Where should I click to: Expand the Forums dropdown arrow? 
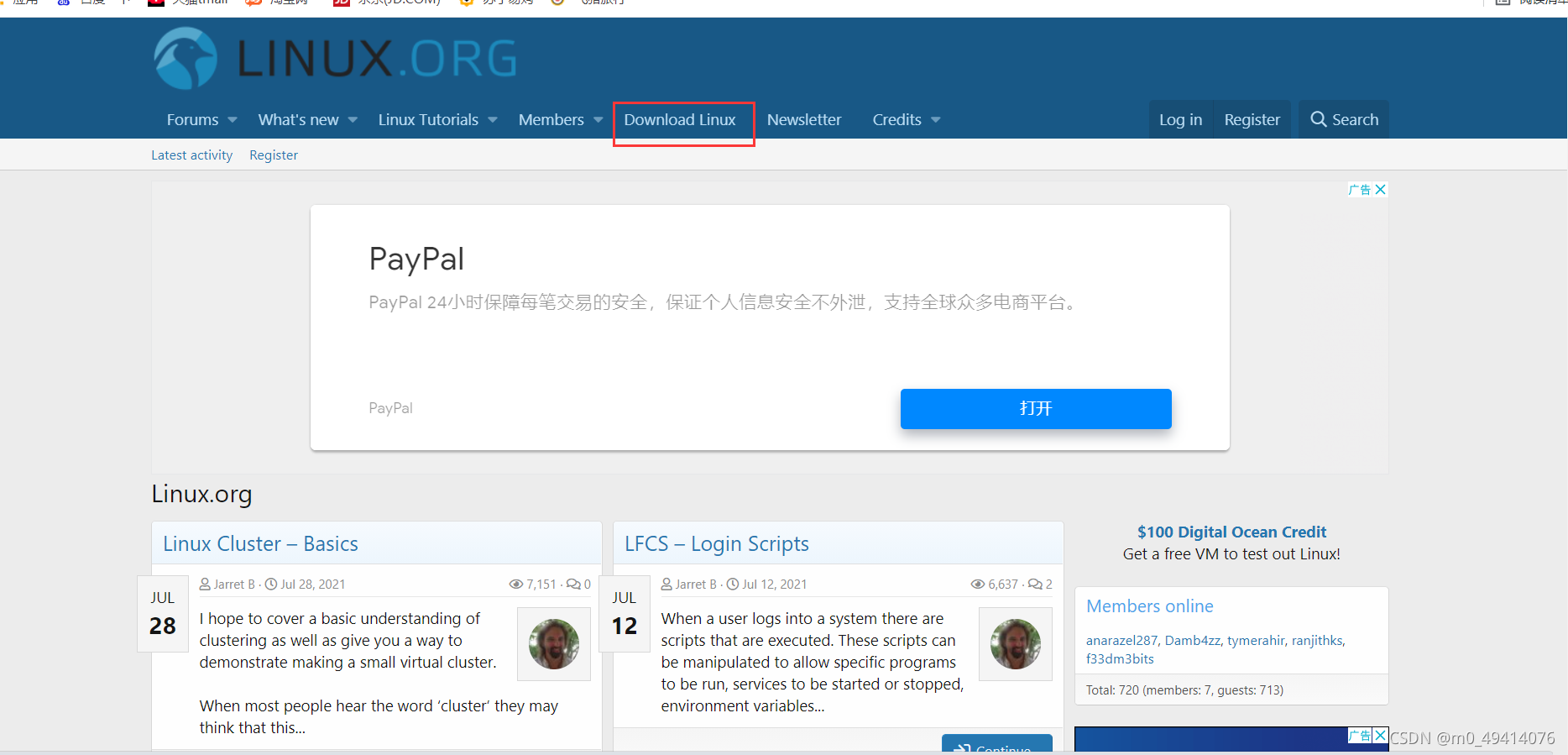click(x=233, y=120)
